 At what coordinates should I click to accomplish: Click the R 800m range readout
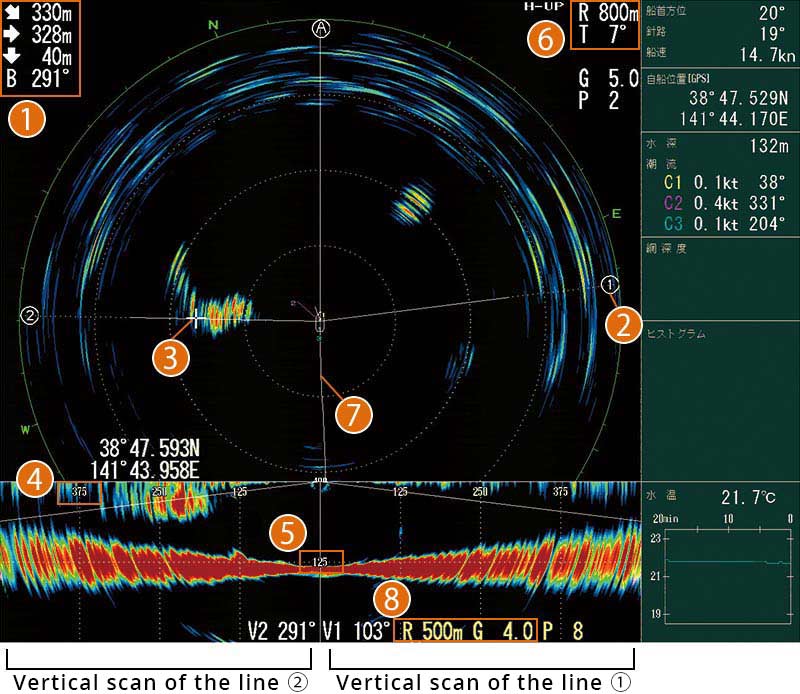pos(607,15)
